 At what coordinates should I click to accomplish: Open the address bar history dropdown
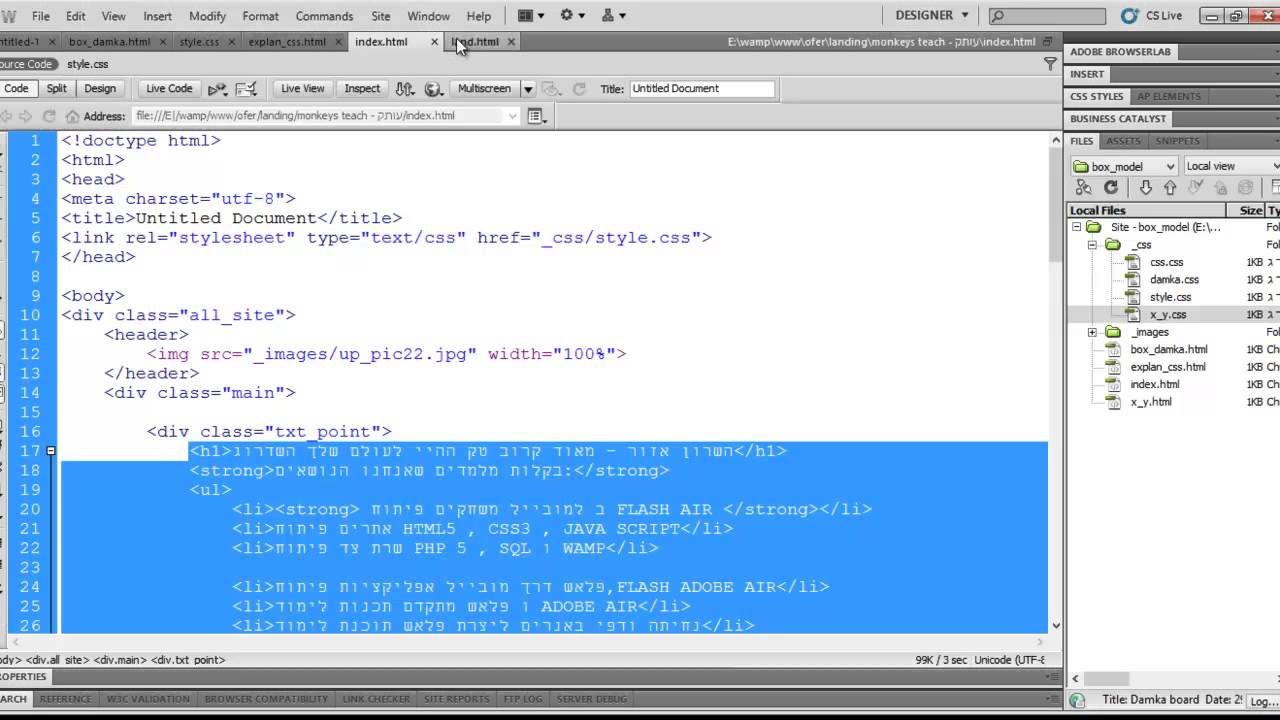(x=513, y=116)
